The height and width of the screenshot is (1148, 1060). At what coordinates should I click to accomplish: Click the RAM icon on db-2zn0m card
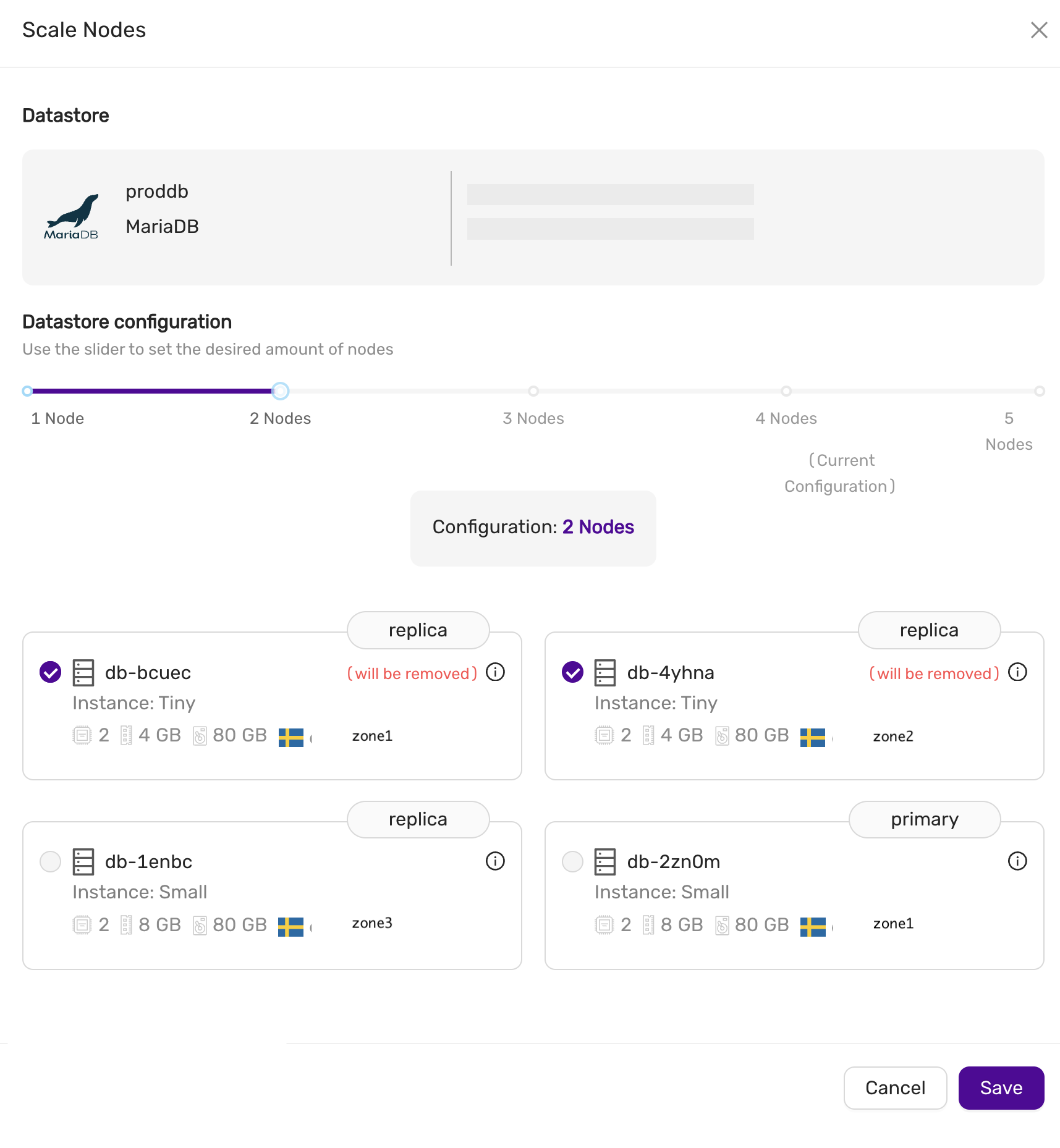pos(648,924)
